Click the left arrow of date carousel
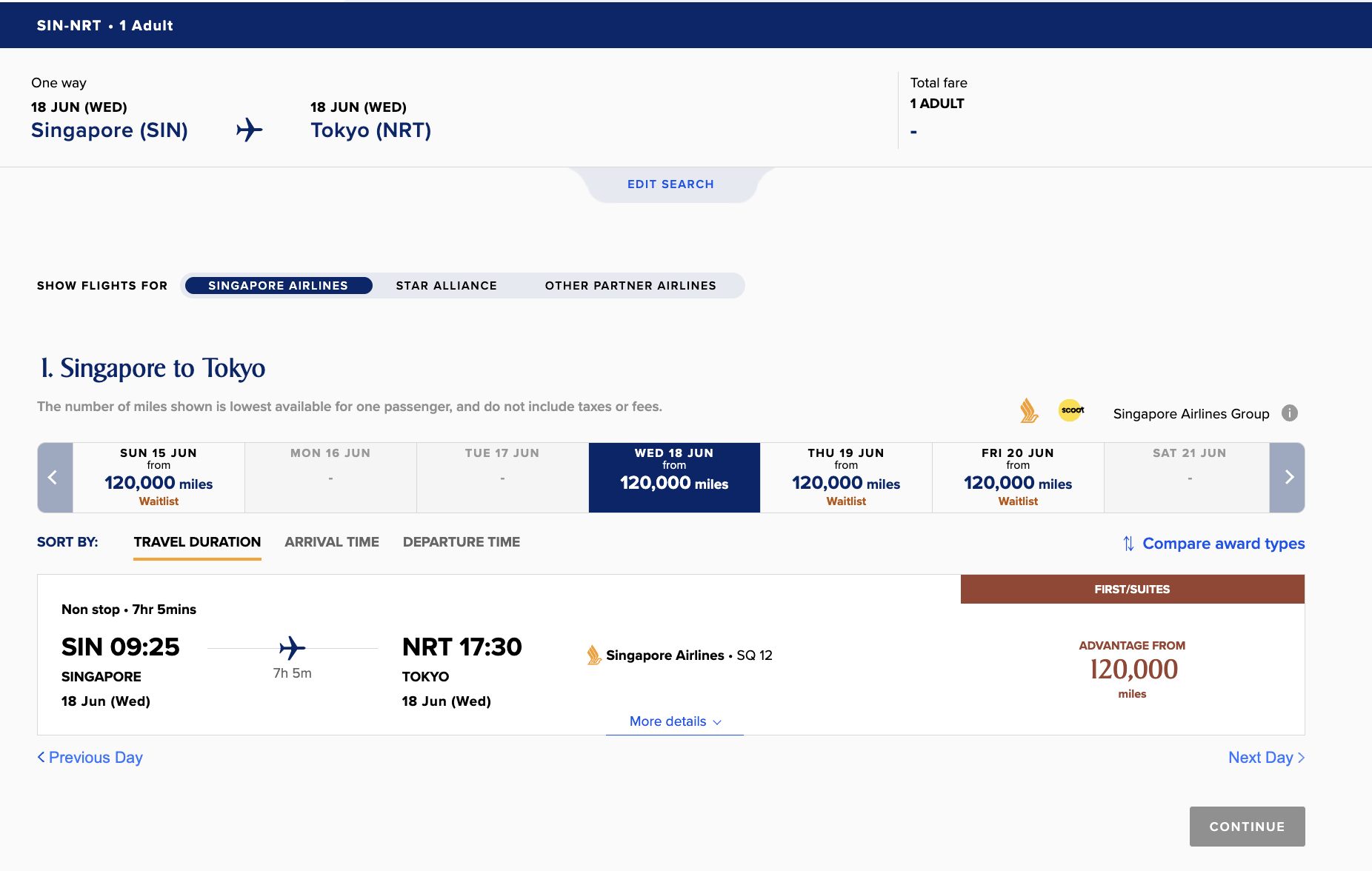Image resolution: width=1372 pixels, height=871 pixels. click(54, 478)
